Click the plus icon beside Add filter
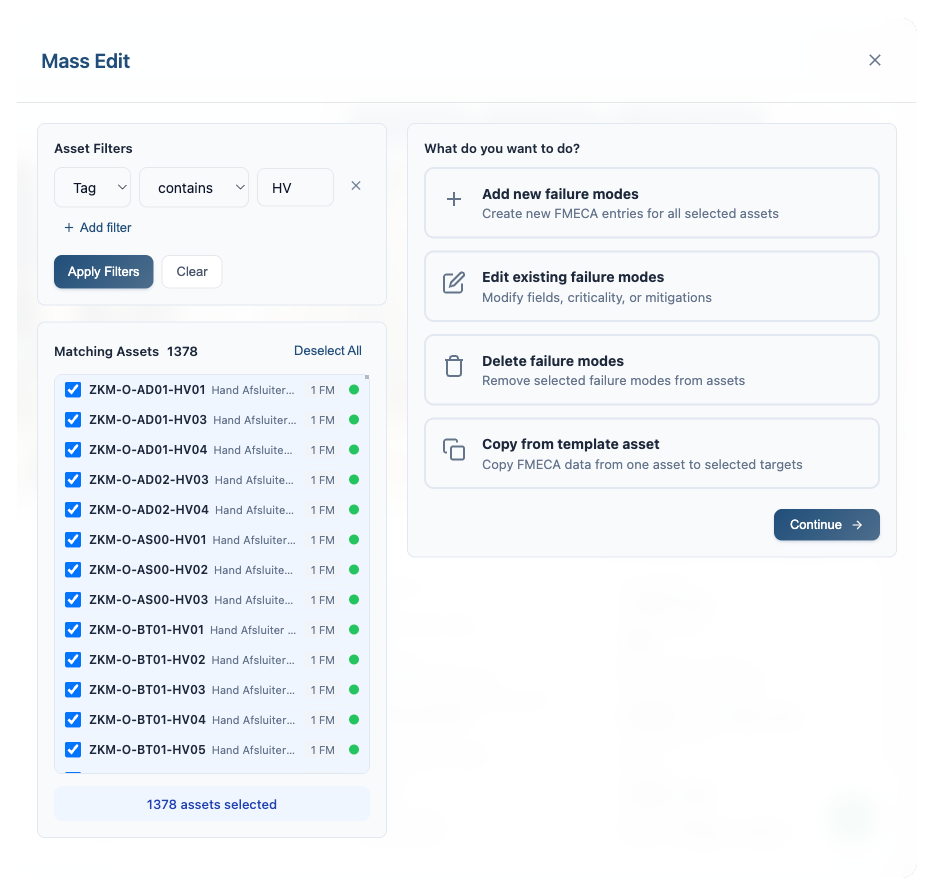 [71, 227]
